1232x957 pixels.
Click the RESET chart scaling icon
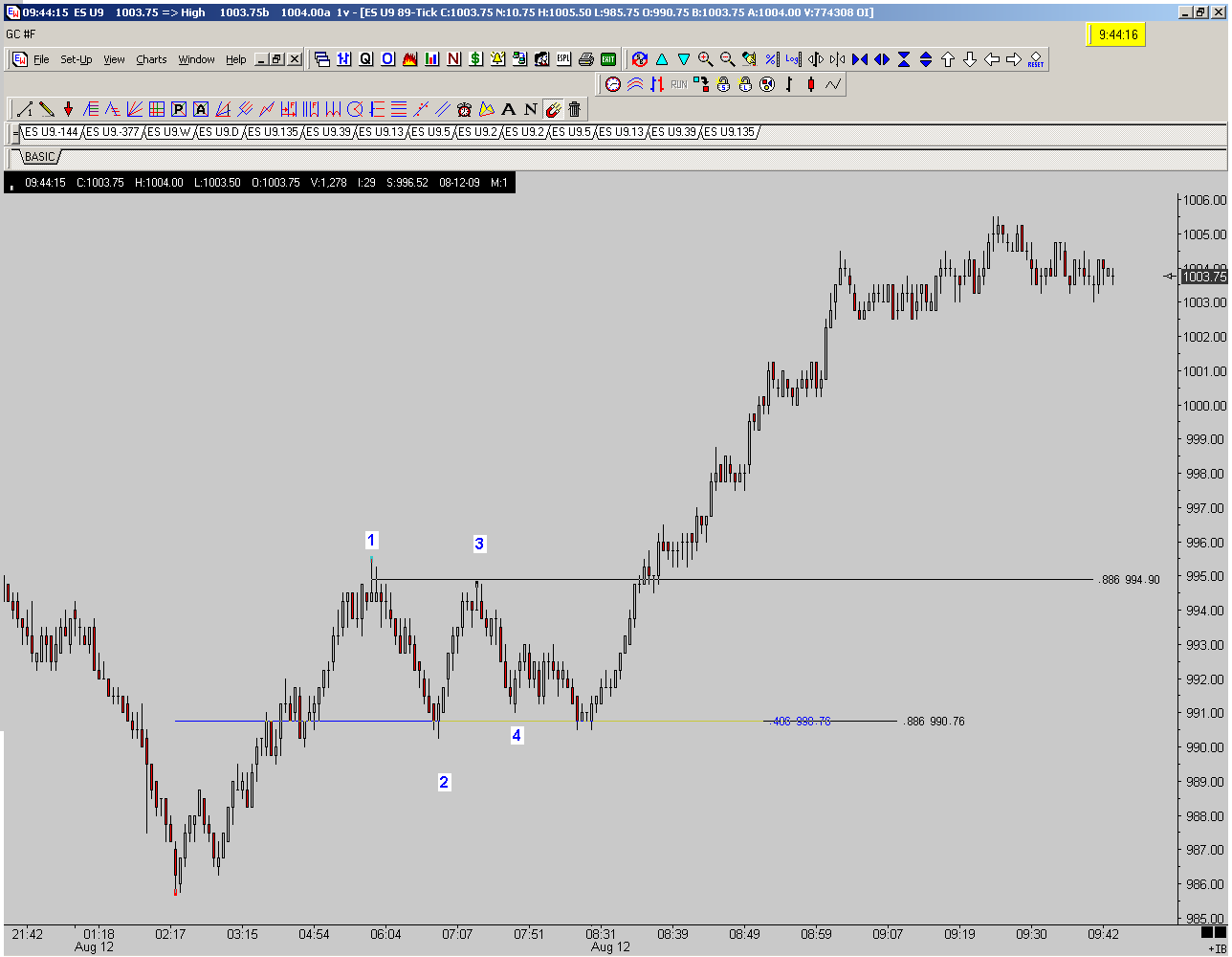1036,59
